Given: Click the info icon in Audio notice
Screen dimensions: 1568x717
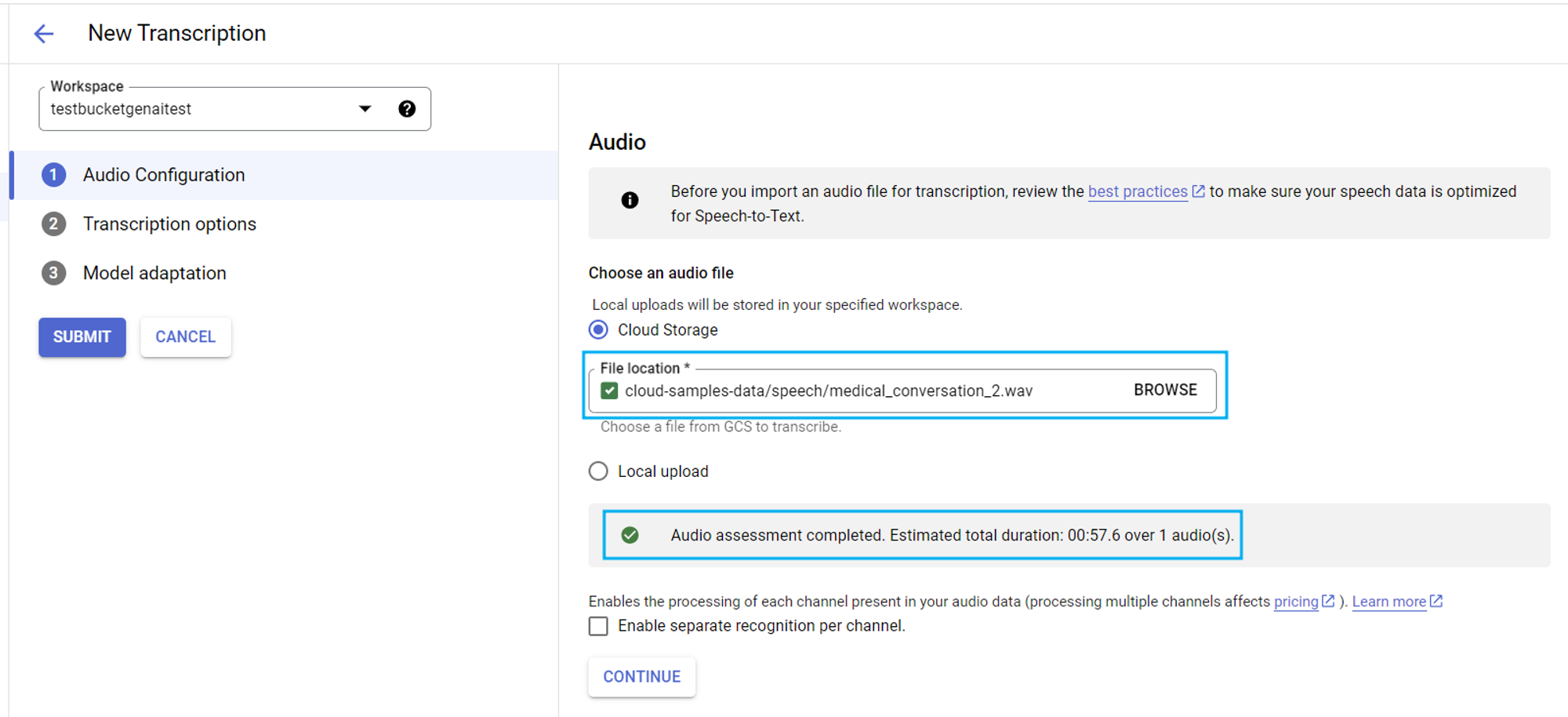Looking at the screenshot, I should (630, 201).
